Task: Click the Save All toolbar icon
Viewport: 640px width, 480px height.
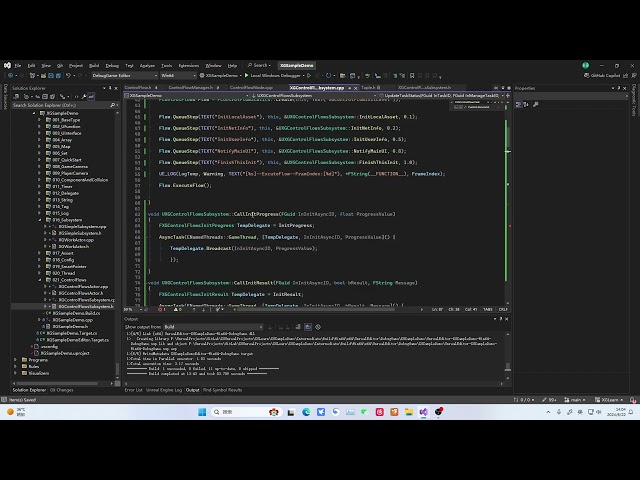Action: coord(58,76)
